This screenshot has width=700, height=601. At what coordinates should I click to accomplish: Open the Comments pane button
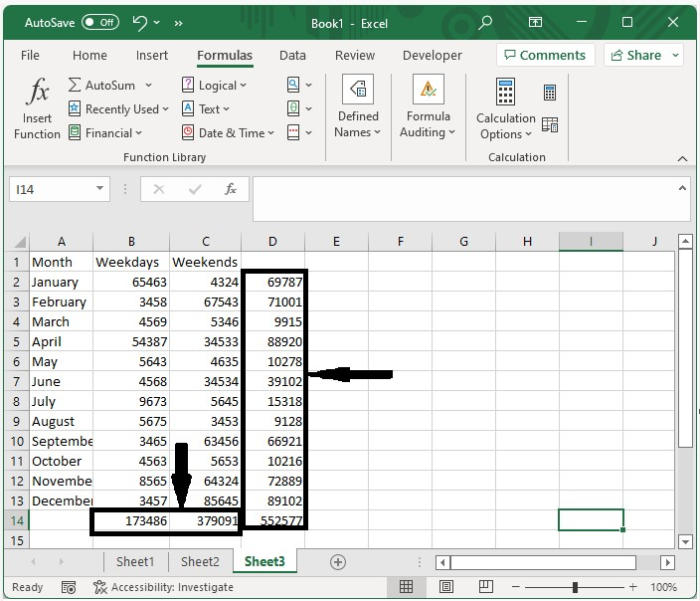click(545, 55)
